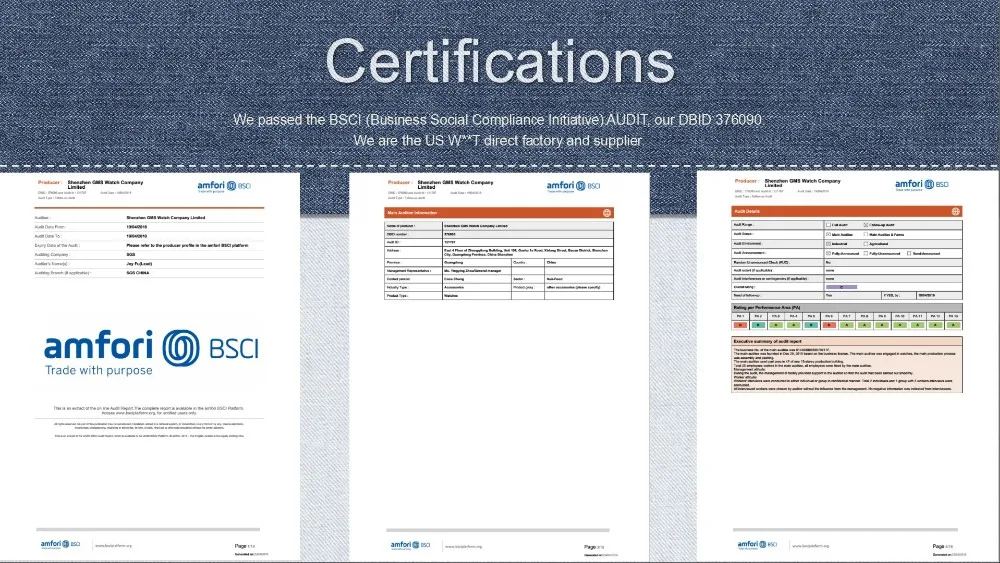Toggle the Fully-Announced checkbox
The image size is (1000, 563).
tap(828, 253)
